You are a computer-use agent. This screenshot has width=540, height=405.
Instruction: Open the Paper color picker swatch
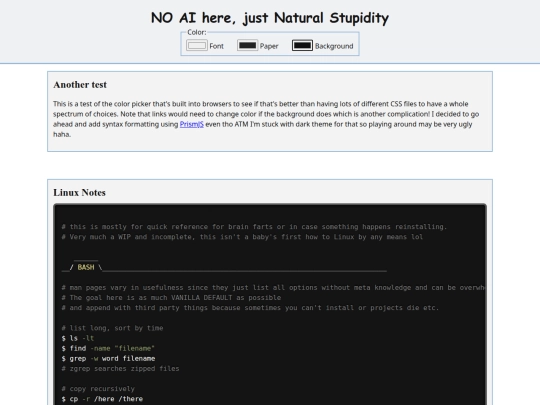(x=247, y=45)
